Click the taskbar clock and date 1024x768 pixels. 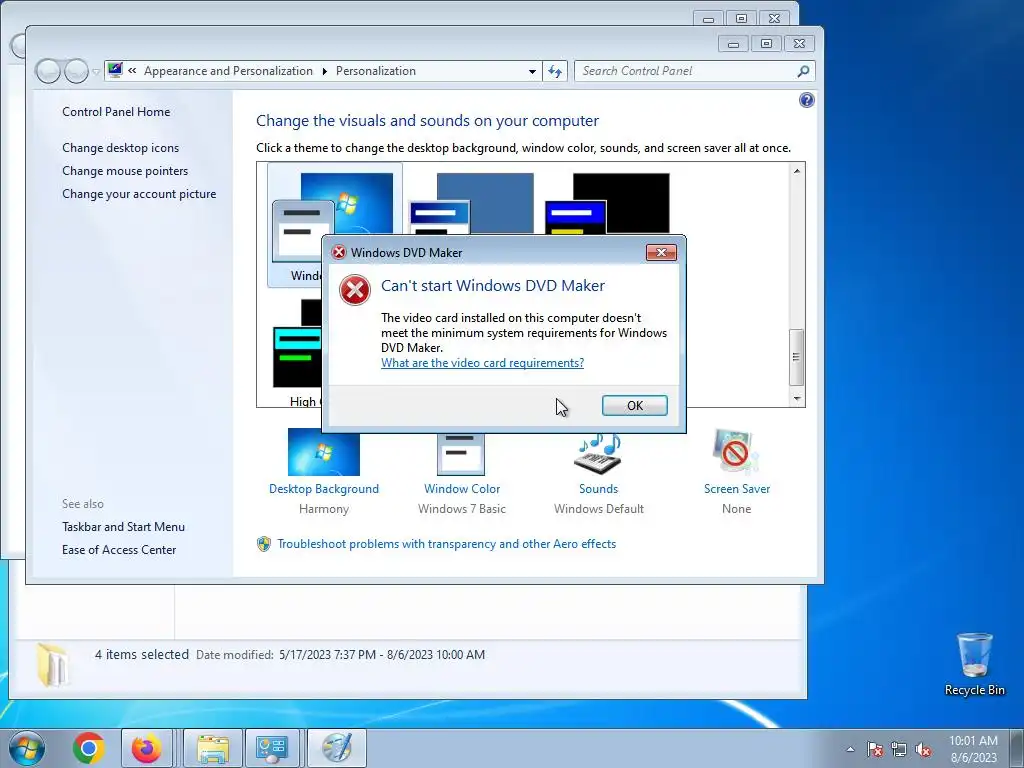pyautogui.click(x=973, y=749)
